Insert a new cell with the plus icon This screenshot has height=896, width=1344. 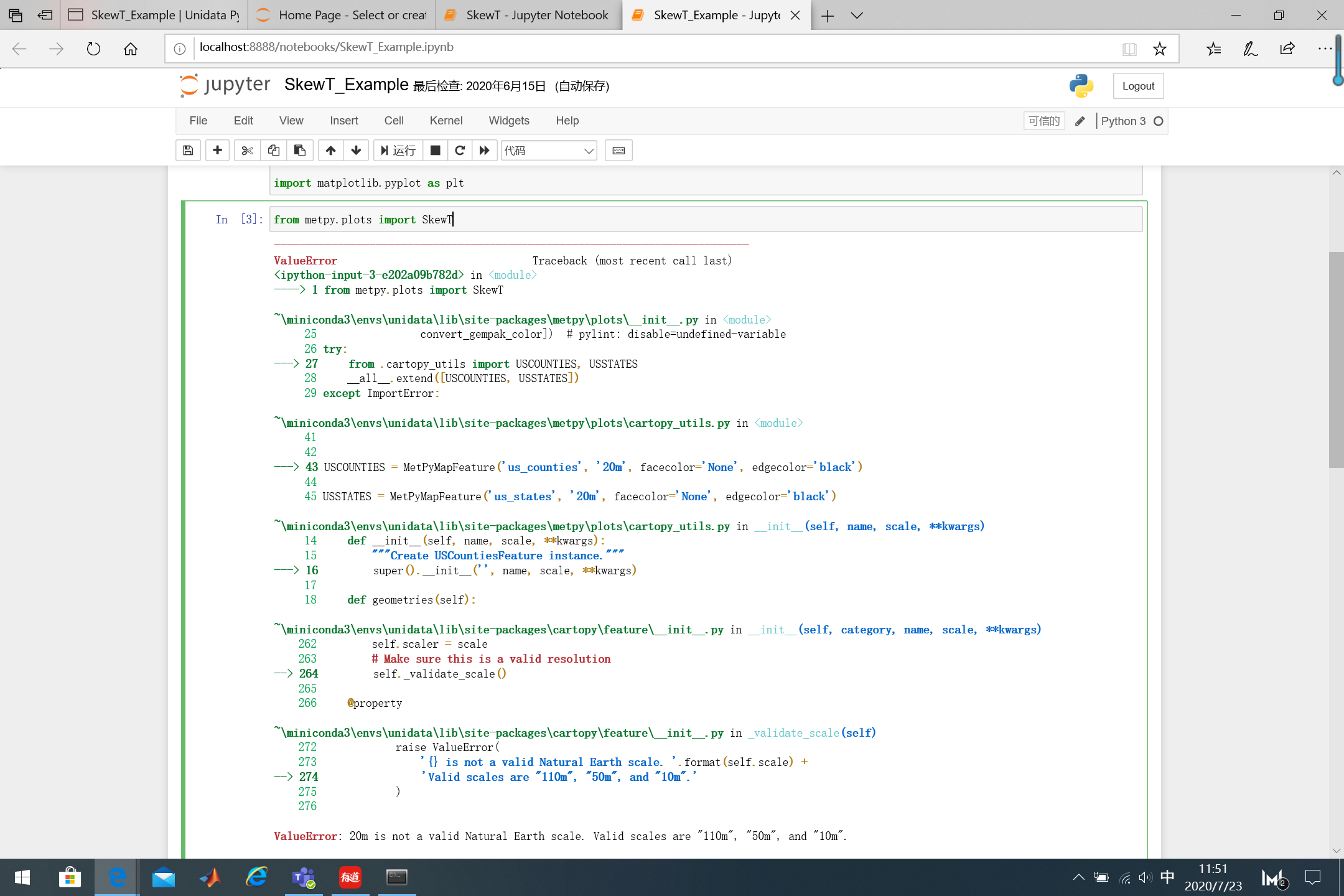click(217, 150)
